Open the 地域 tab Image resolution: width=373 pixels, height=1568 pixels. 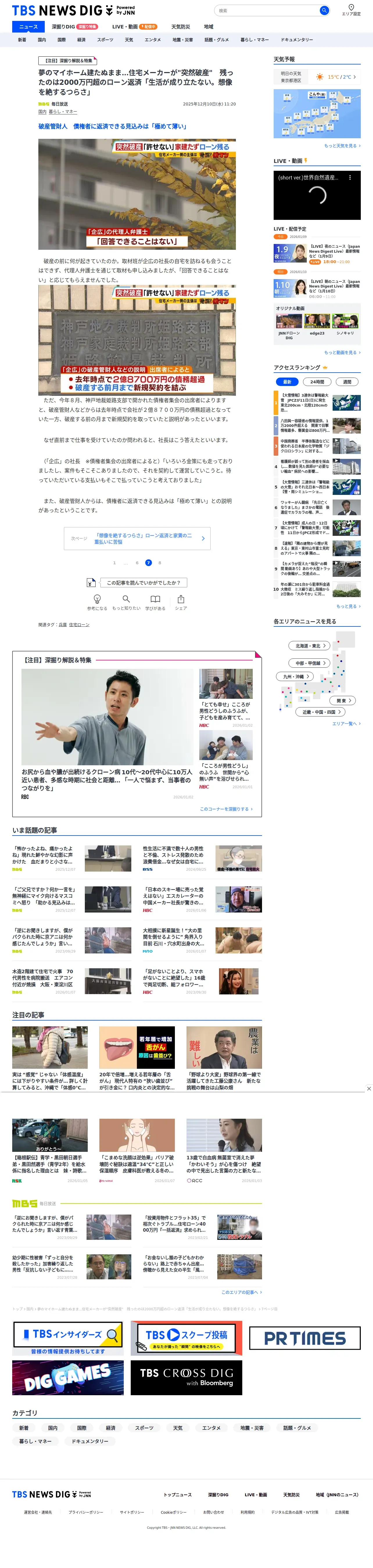(209, 27)
